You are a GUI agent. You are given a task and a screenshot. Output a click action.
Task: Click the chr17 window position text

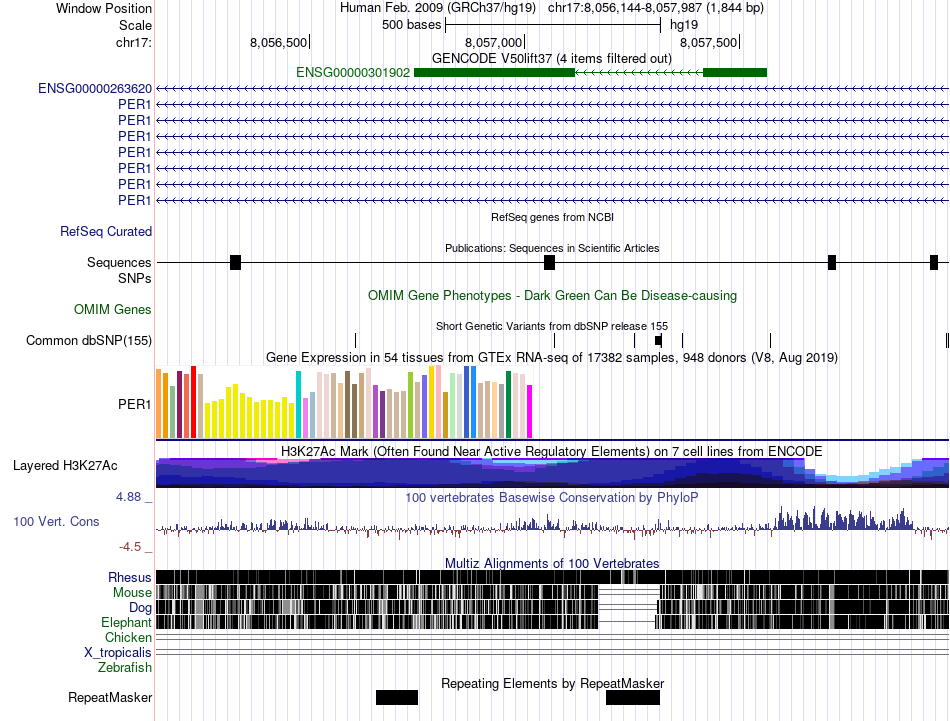[x=656, y=8]
